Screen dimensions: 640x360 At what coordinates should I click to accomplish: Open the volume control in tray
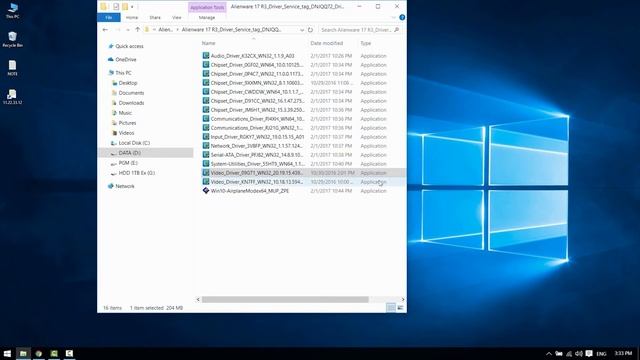[x=578, y=353]
